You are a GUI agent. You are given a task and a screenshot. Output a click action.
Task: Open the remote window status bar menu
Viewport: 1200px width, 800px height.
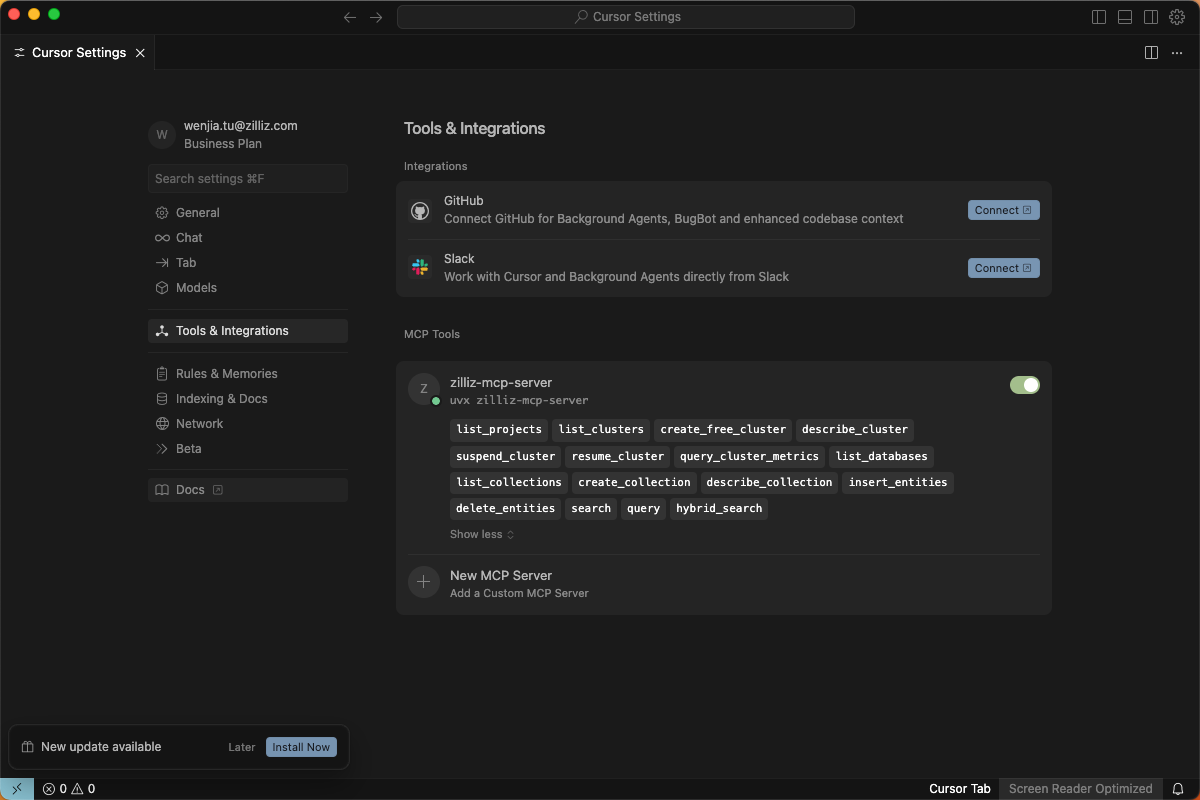click(16, 789)
